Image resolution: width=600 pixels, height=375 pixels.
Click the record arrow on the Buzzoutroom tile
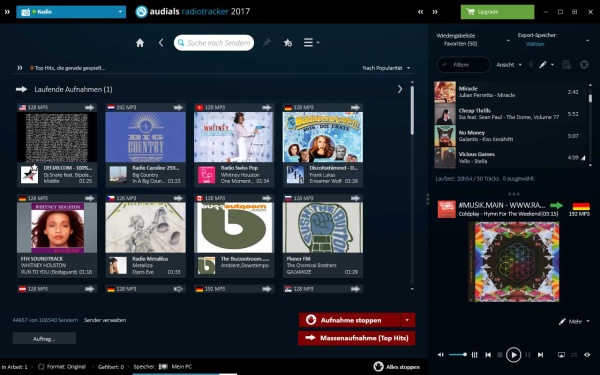(x=267, y=198)
